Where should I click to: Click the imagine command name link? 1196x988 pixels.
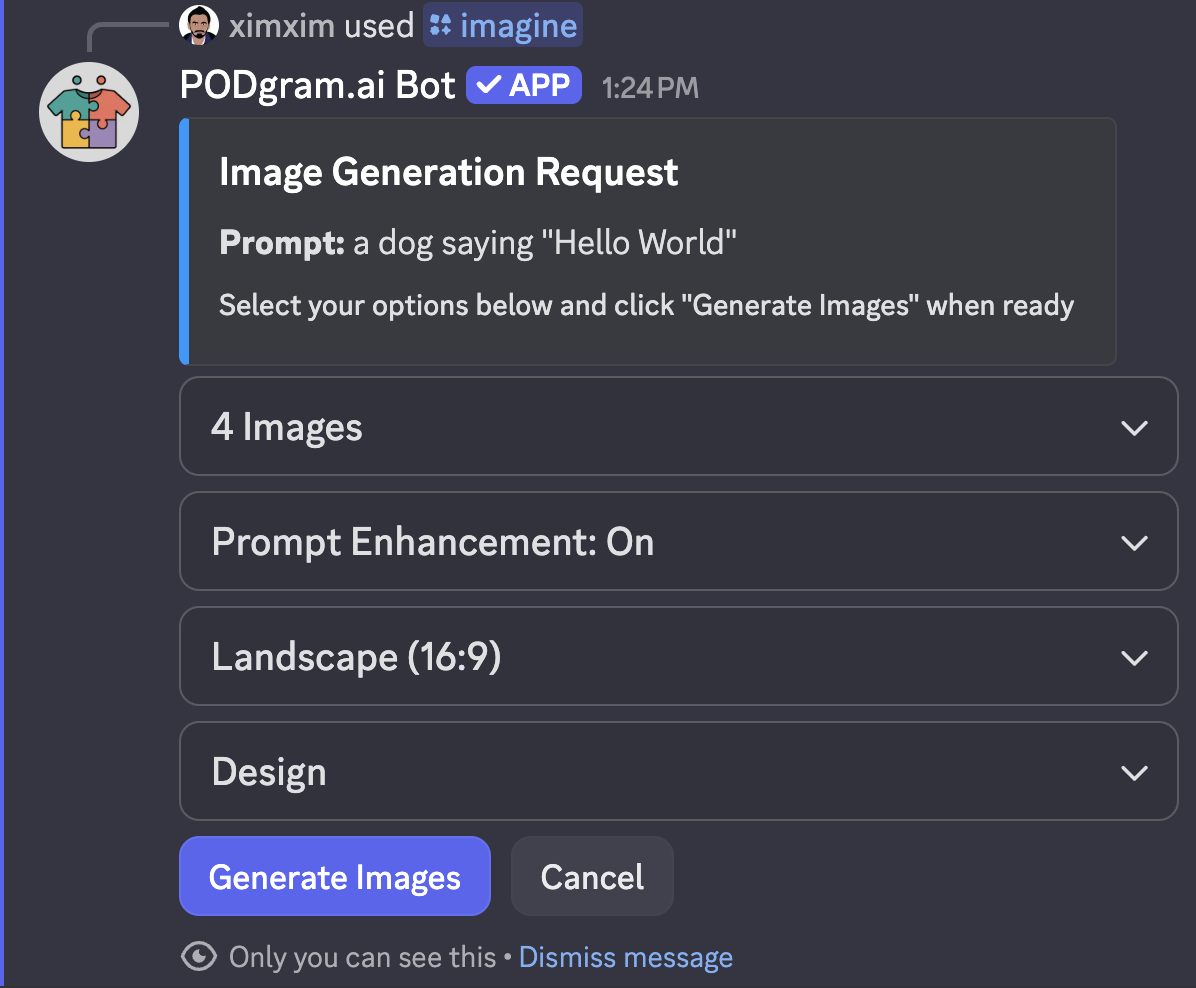point(518,26)
